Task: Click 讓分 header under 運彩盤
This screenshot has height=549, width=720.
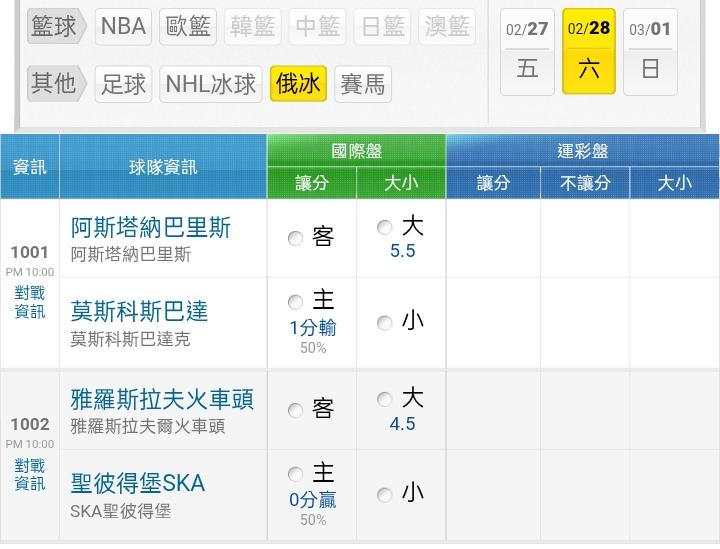Action: [494, 183]
